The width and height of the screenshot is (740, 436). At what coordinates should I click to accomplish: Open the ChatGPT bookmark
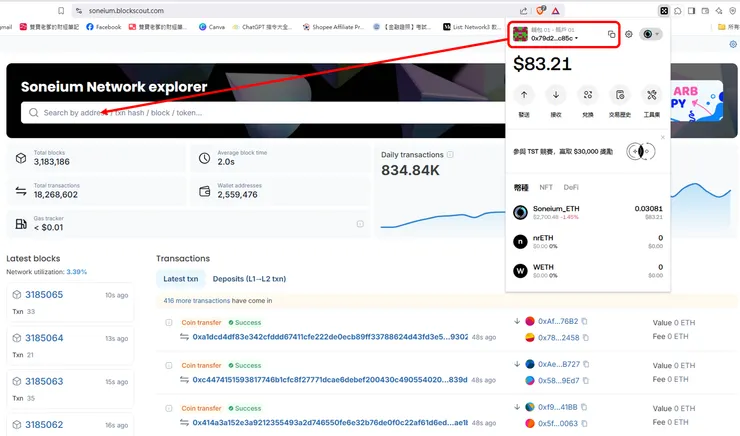(x=262, y=27)
